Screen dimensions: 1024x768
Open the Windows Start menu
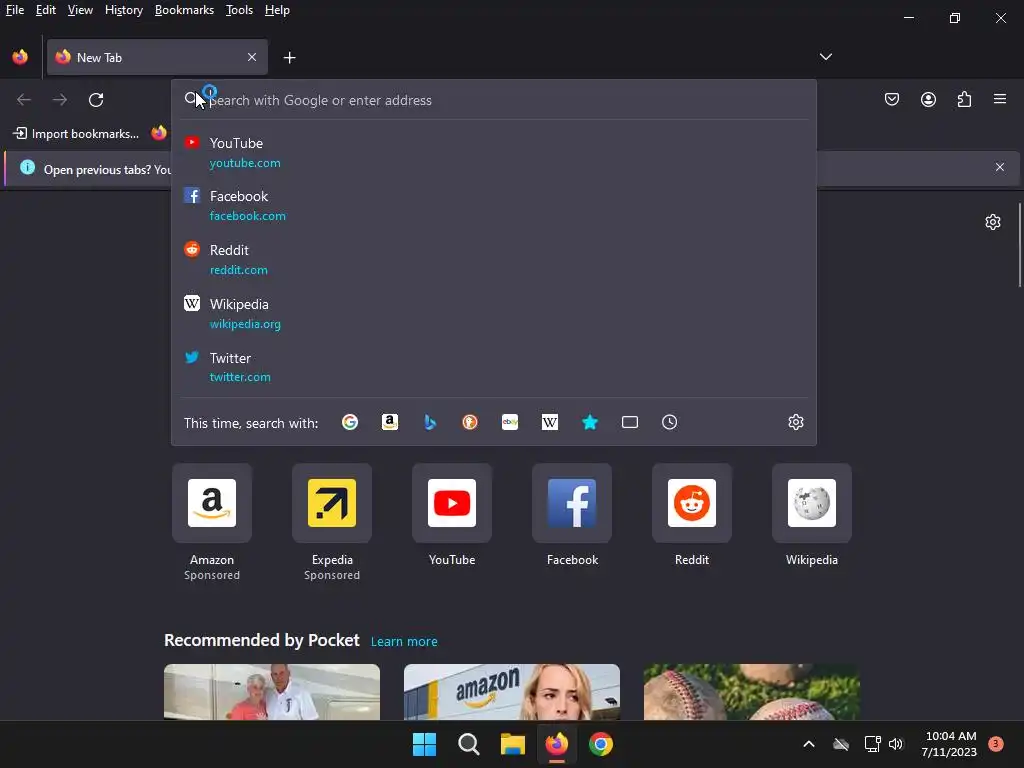(424, 744)
